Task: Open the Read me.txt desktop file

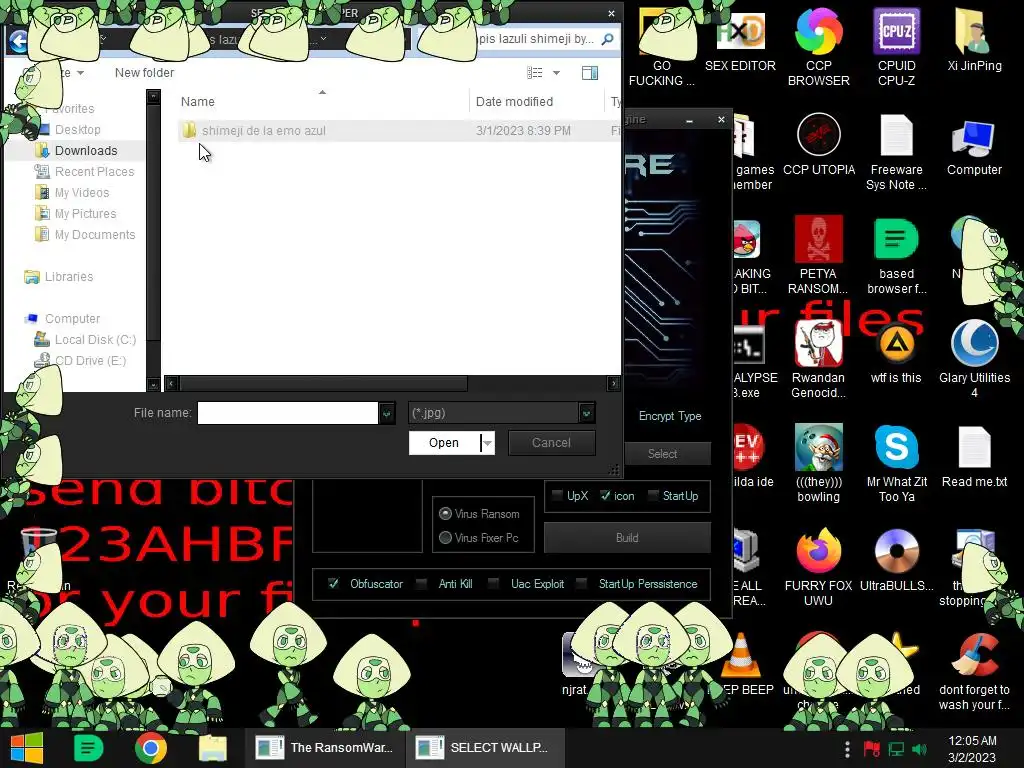Action: pos(974,456)
